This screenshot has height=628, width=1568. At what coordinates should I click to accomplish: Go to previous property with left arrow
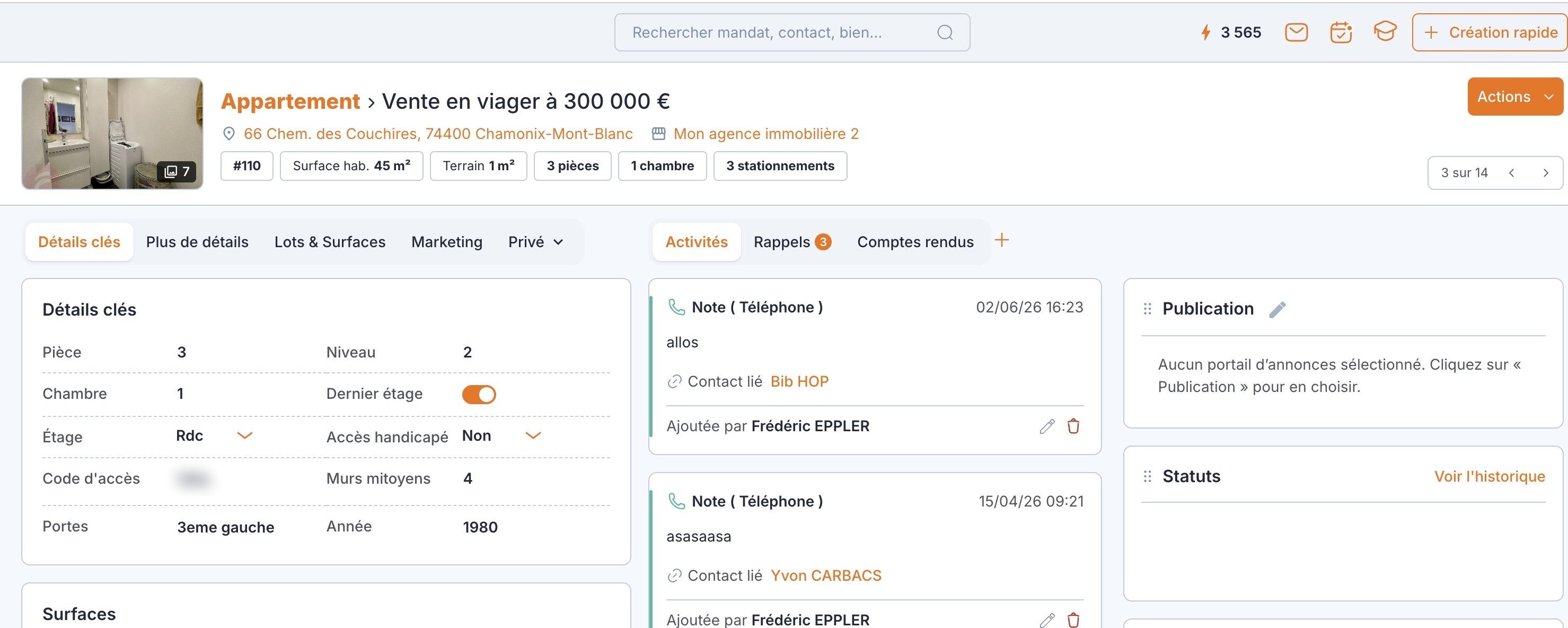coord(1512,173)
